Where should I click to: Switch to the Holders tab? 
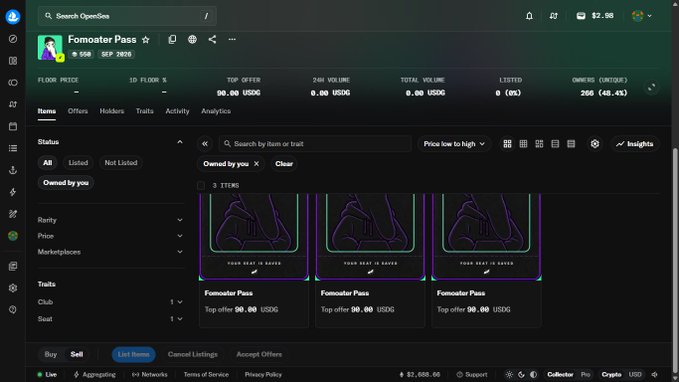pos(112,111)
